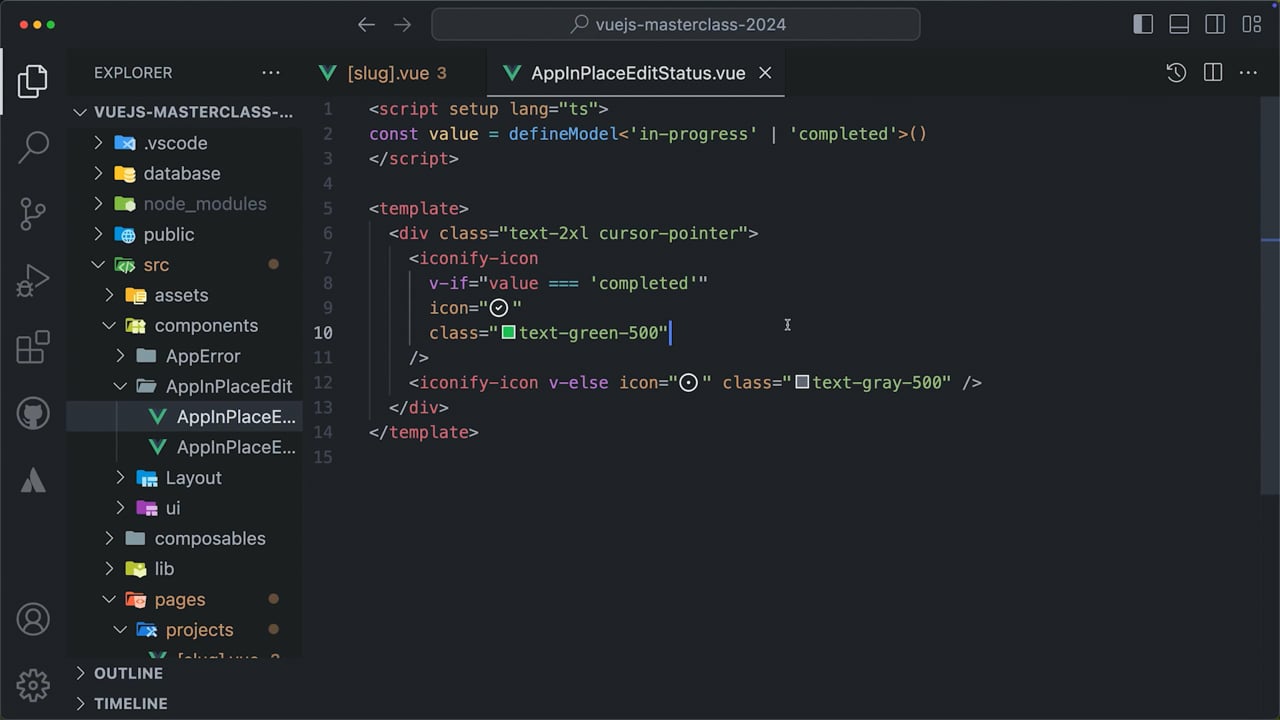Click the macOS green maximize window button
1280x720 pixels.
tap(51, 24)
